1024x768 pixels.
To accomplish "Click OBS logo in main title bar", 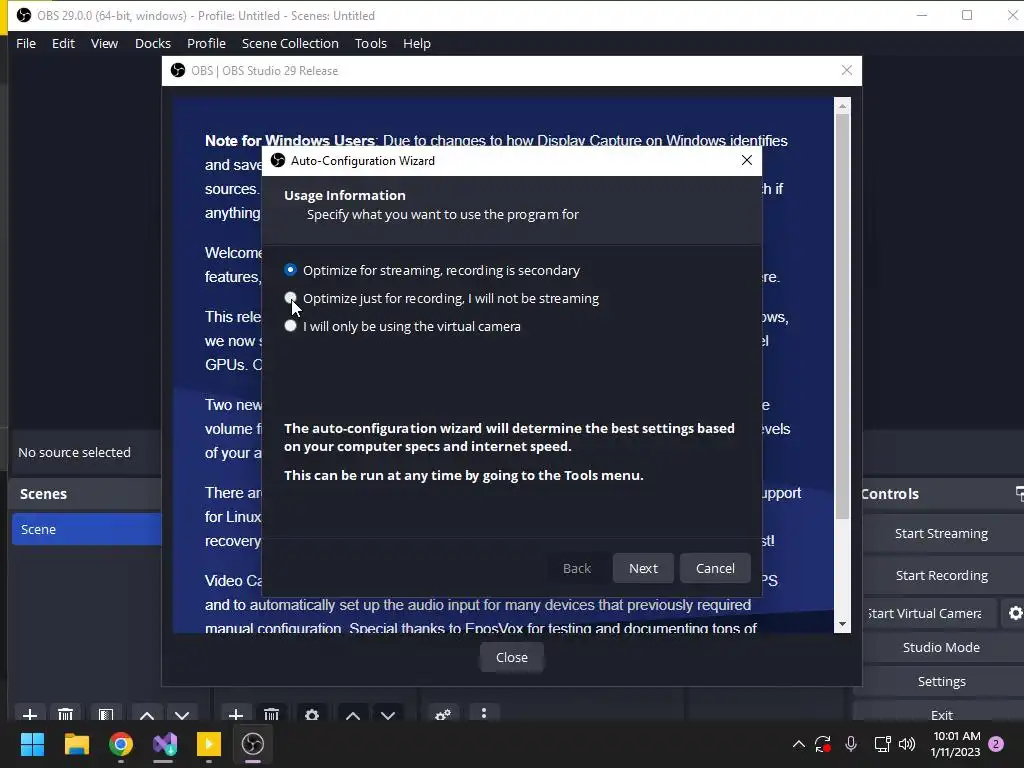I will pos(24,15).
